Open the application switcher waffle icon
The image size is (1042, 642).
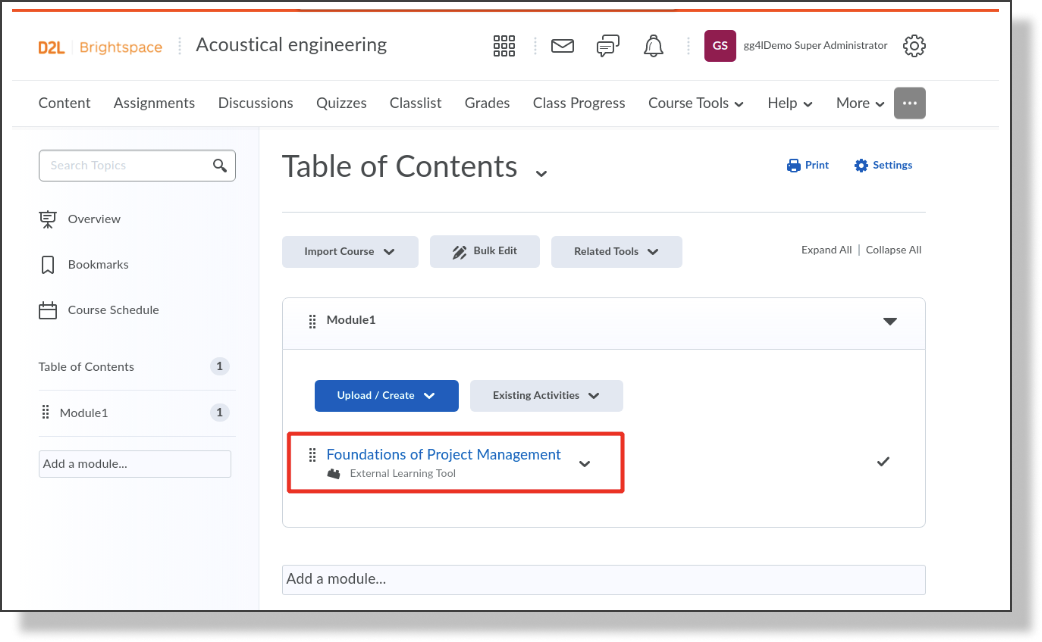(x=504, y=45)
